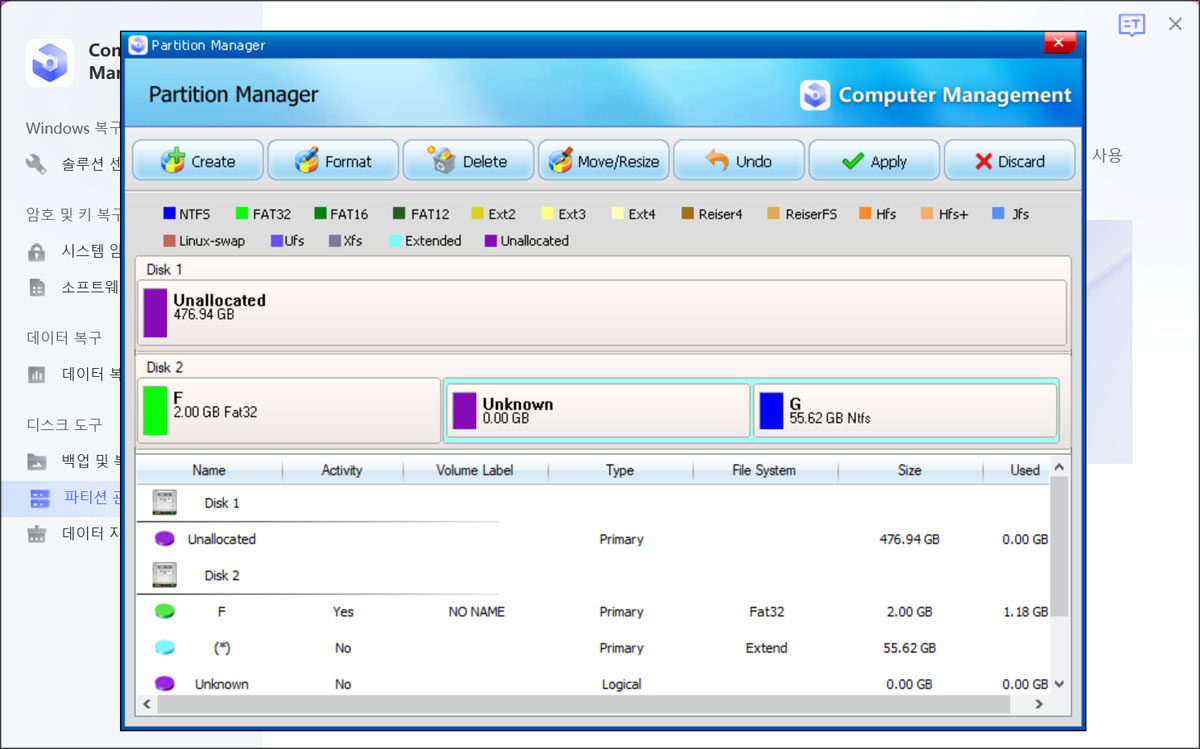Sort by the Used column header
Viewport: 1200px width, 749px height.
(1016, 470)
